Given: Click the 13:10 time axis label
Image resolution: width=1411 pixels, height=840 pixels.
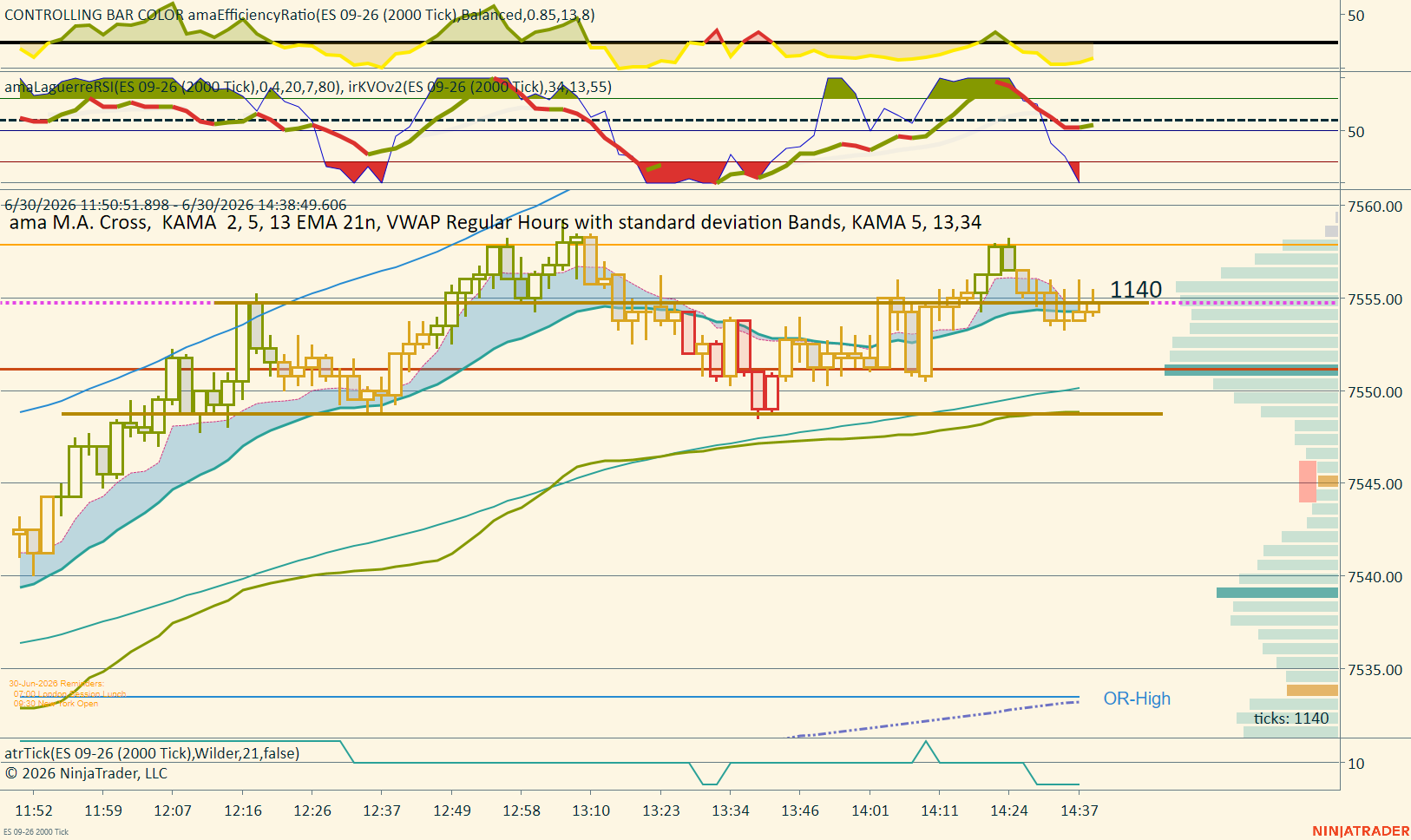Looking at the screenshot, I should click(x=591, y=810).
